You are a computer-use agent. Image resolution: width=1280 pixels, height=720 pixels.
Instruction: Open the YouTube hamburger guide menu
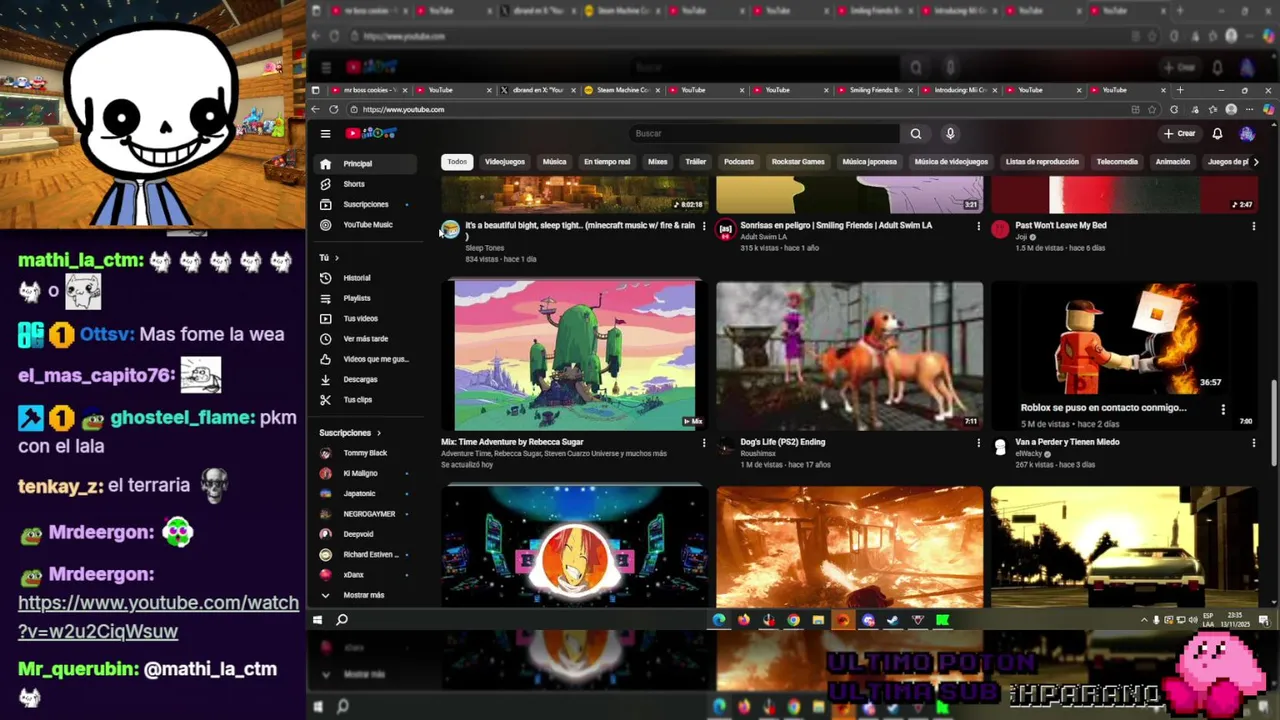pyautogui.click(x=325, y=134)
